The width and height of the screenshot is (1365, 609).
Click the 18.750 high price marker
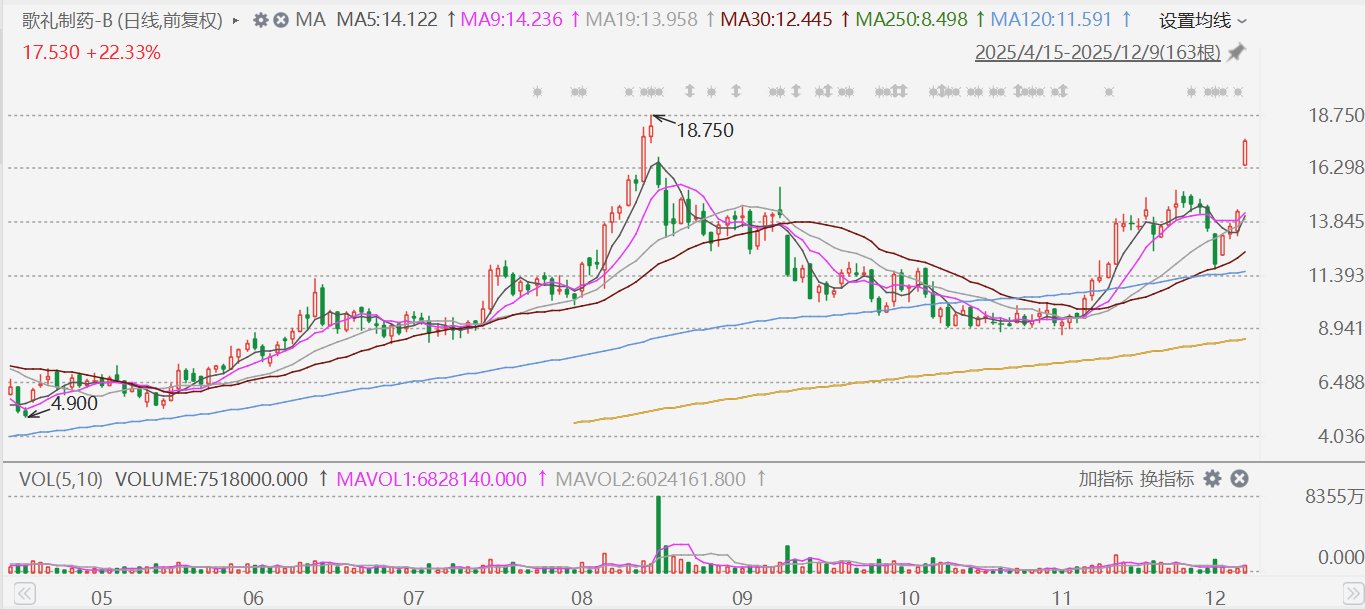705,130
